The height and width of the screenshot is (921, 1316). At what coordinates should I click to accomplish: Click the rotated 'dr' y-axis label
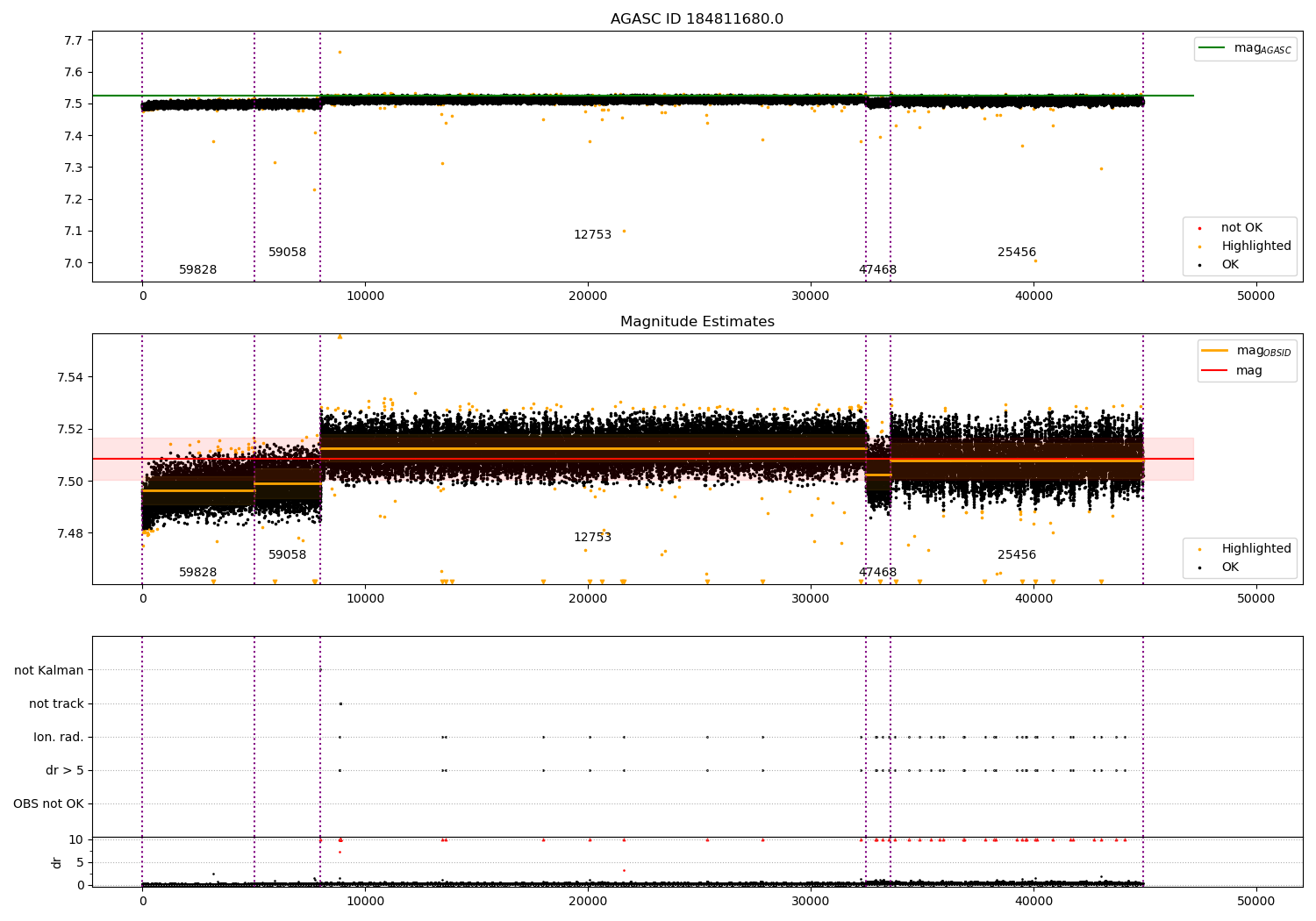pos(57,862)
